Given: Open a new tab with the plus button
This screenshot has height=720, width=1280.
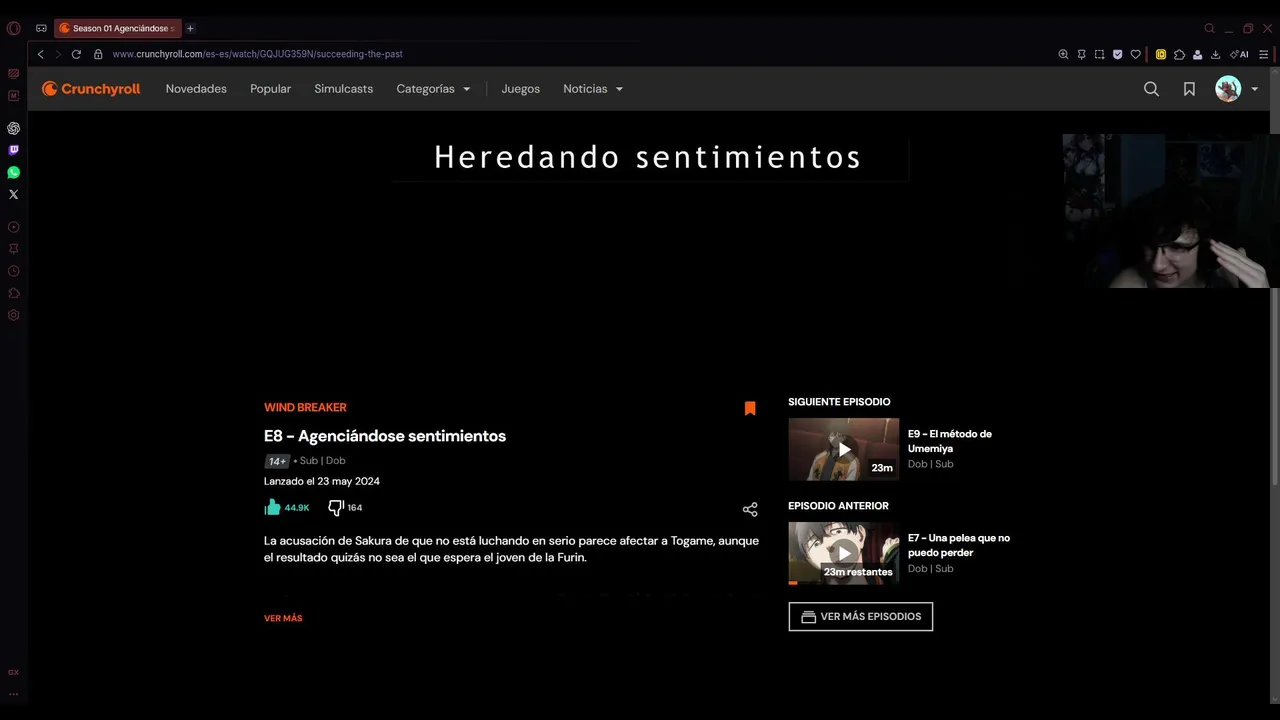Looking at the screenshot, I should pyautogui.click(x=190, y=28).
